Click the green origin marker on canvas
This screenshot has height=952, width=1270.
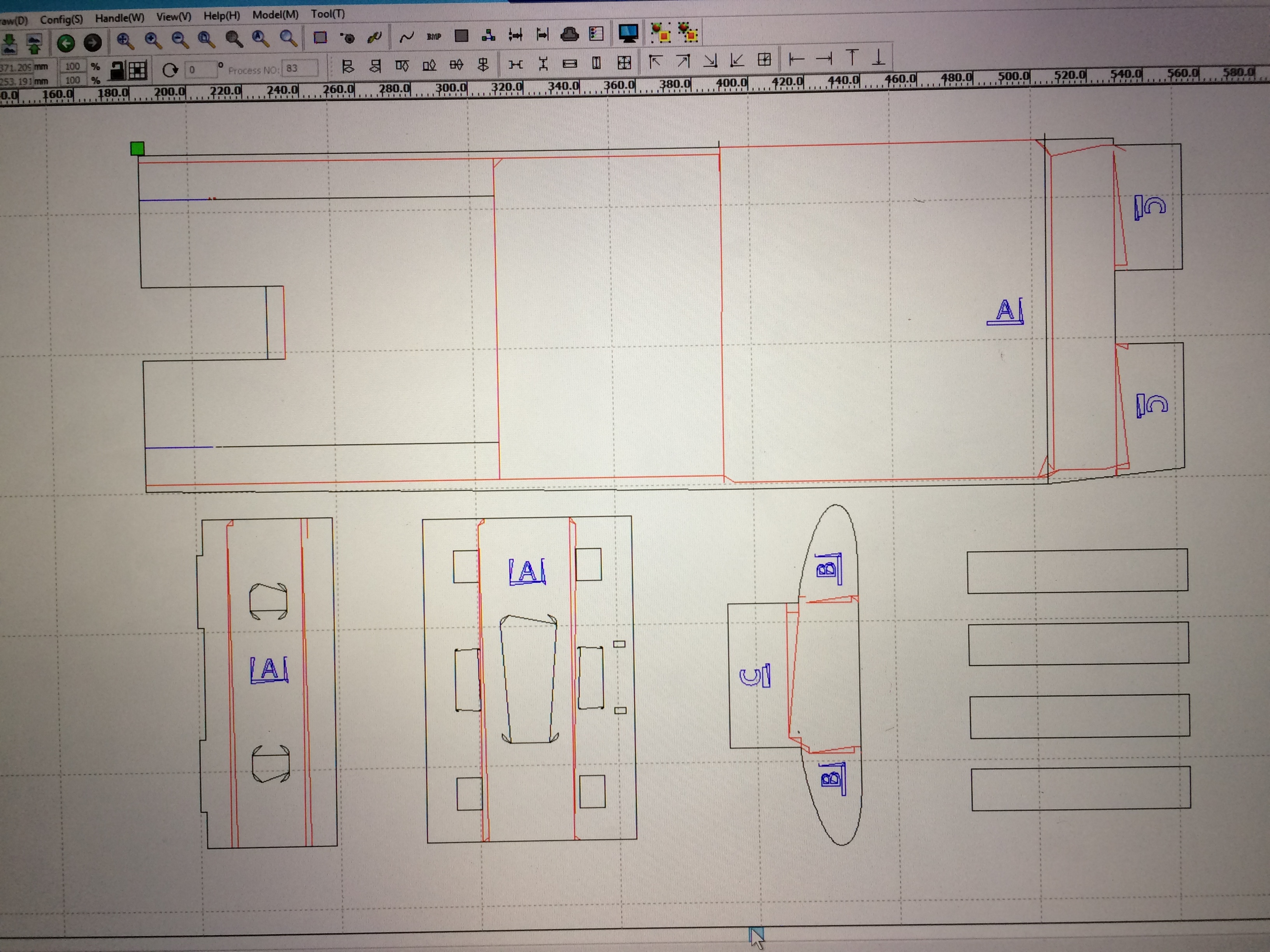[x=137, y=149]
